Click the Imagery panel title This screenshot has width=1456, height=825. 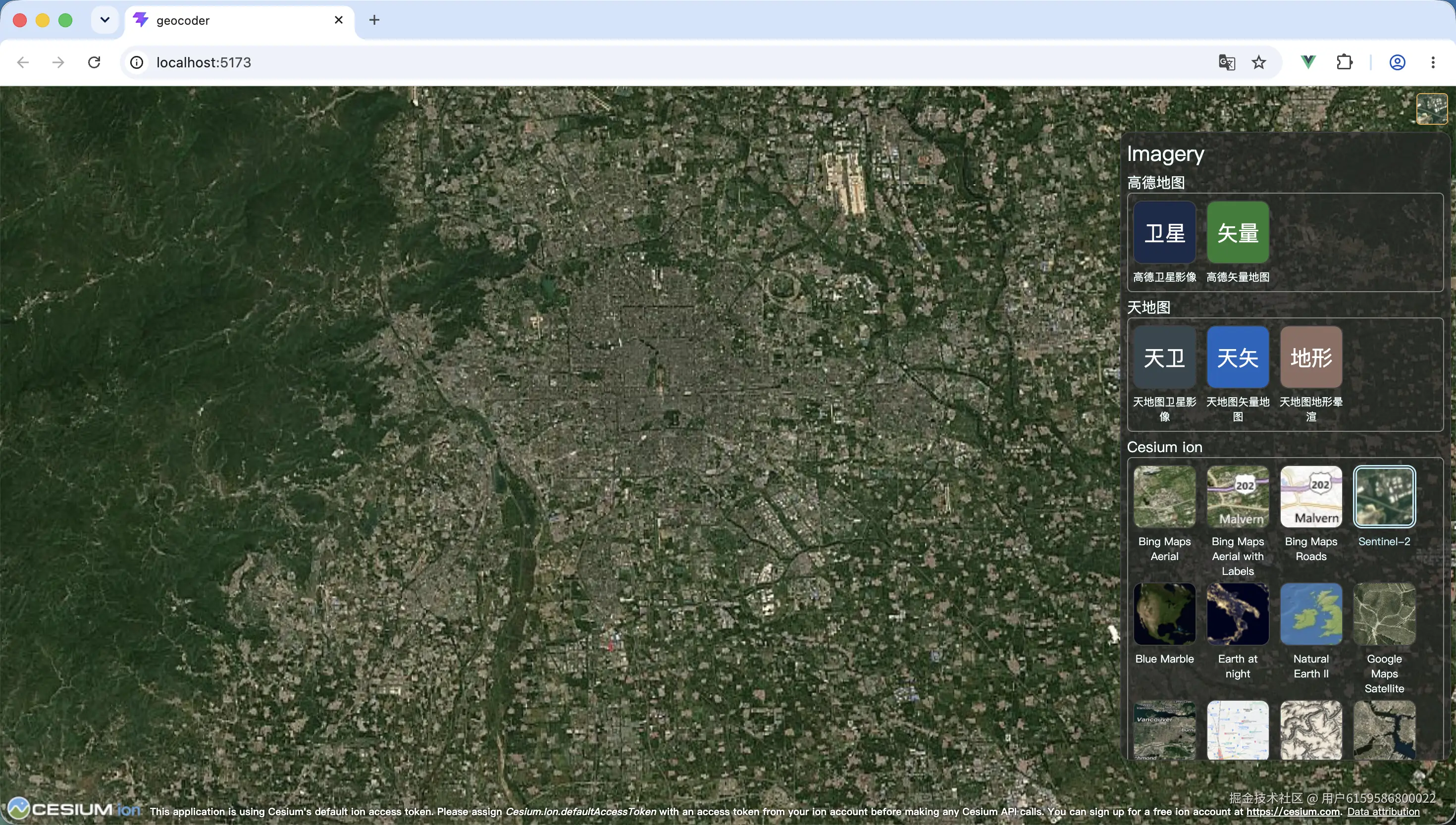(x=1165, y=154)
